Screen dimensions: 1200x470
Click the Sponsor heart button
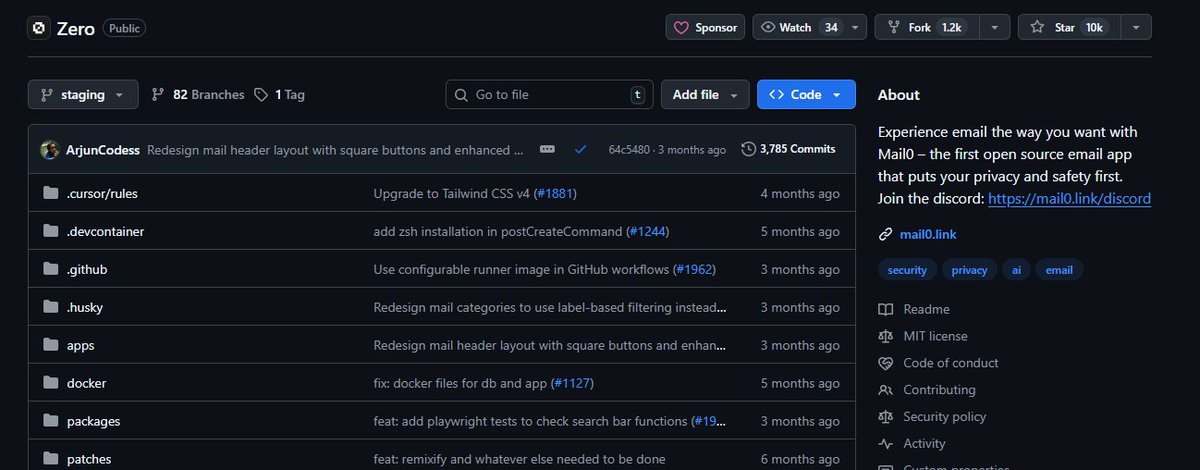click(x=705, y=27)
